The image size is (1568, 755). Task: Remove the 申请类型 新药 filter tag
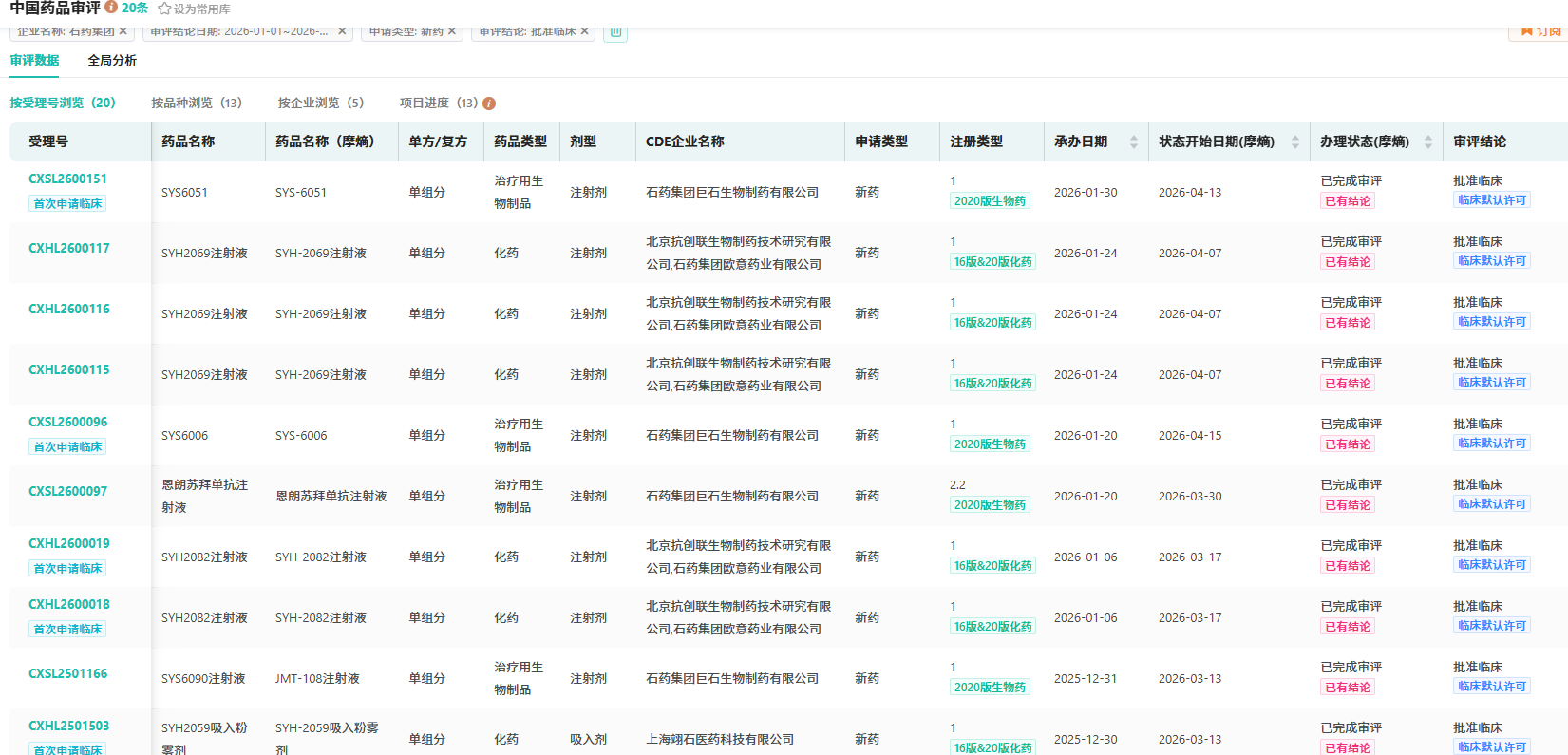pyautogui.click(x=452, y=31)
